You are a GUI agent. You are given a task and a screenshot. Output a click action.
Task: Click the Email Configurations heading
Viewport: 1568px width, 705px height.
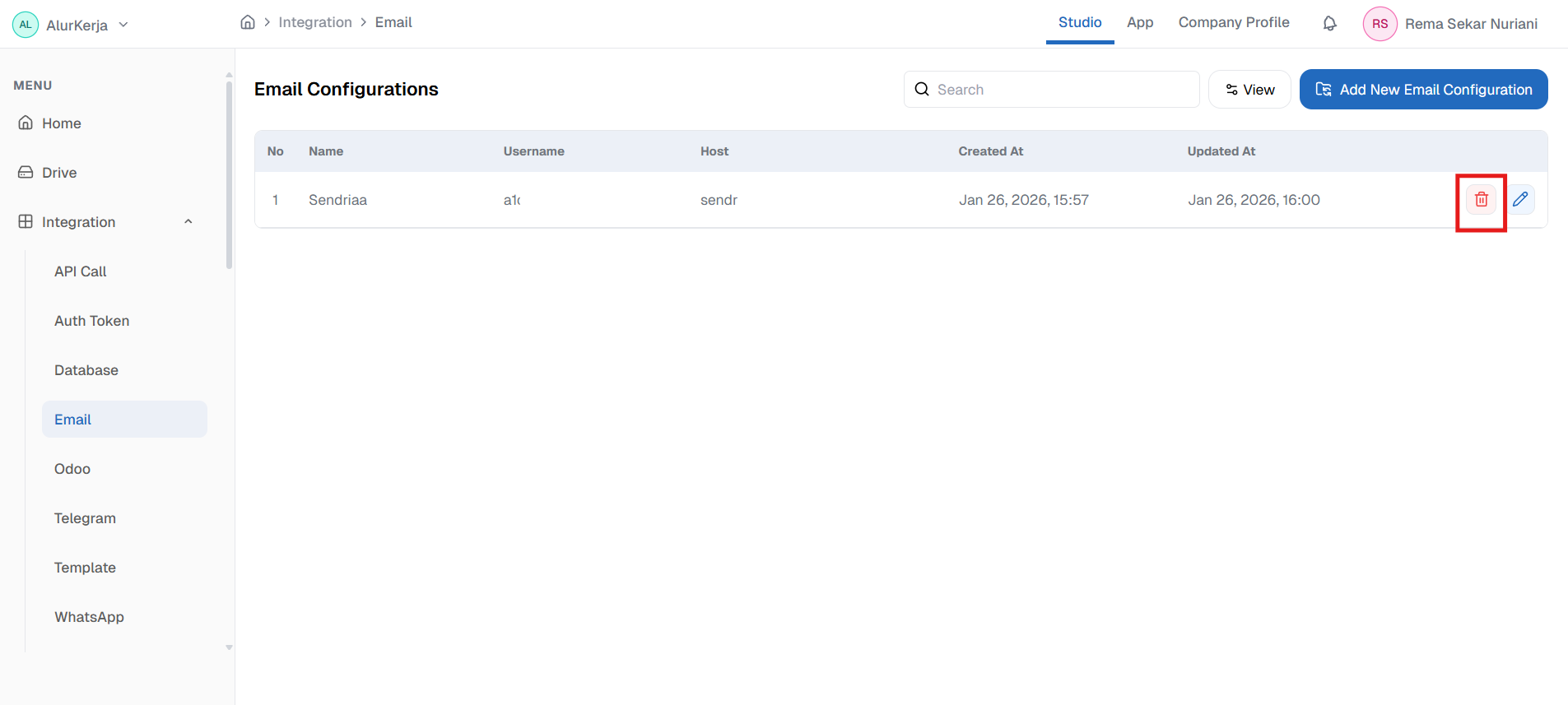coord(347,89)
